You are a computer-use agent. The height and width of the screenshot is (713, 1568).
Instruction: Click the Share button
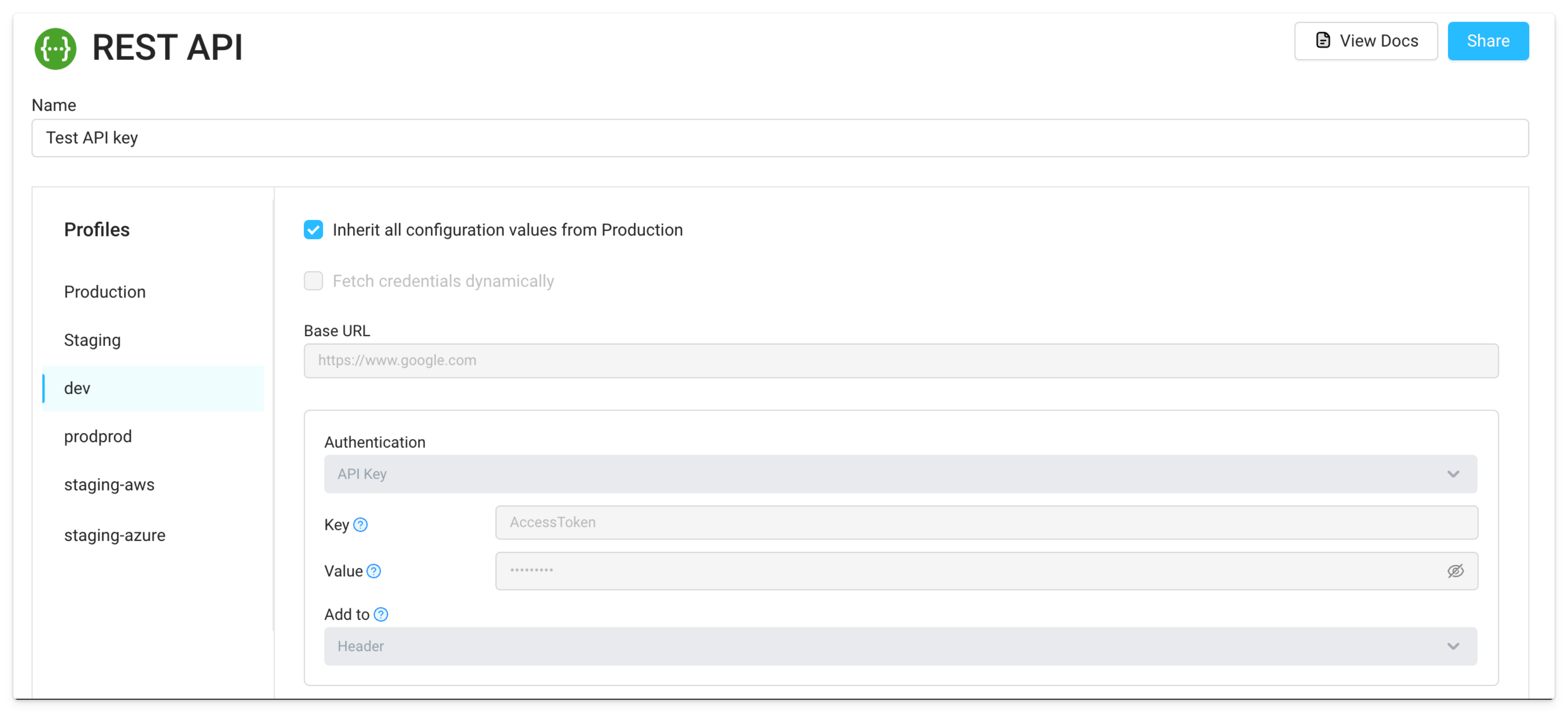tap(1488, 40)
